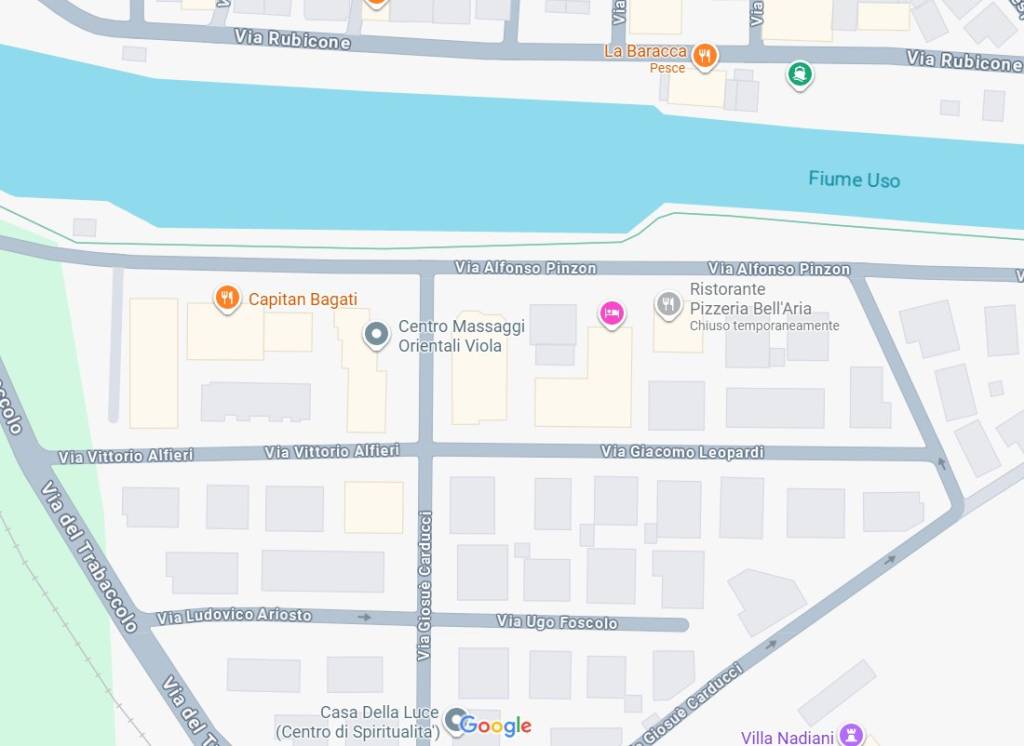This screenshot has width=1024, height=746.
Task: Open the La Baracca restaurant marker
Action: [x=704, y=57]
